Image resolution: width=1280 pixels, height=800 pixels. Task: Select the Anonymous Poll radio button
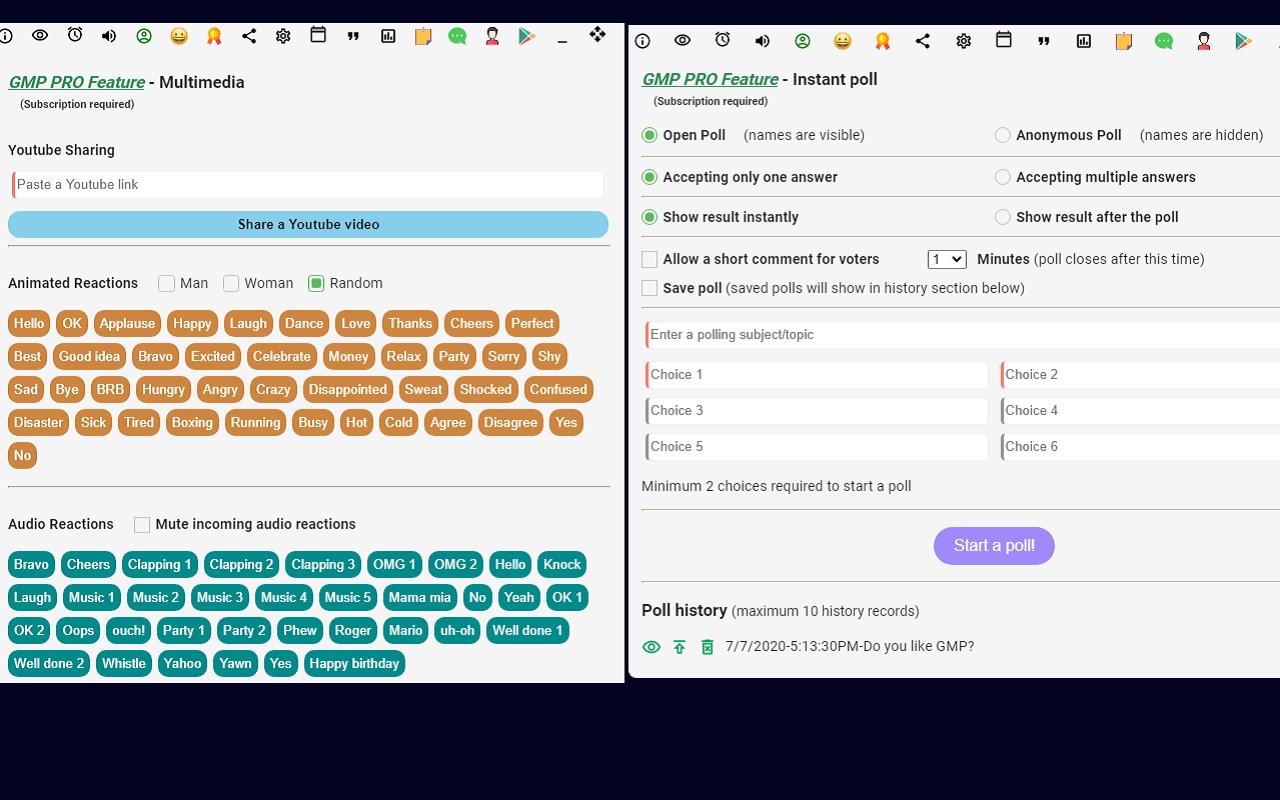1002,135
